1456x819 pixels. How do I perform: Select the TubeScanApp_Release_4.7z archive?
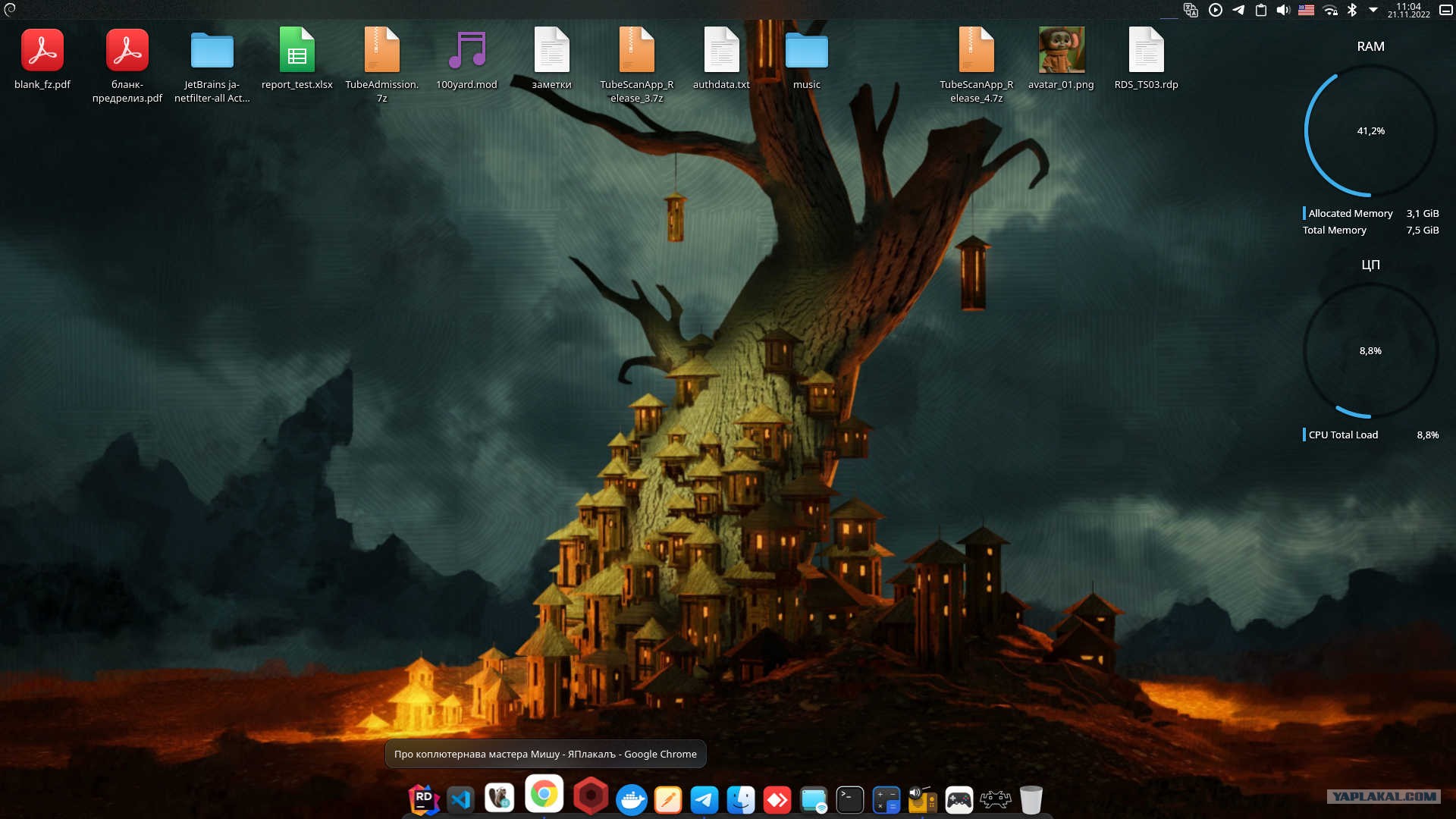(977, 65)
